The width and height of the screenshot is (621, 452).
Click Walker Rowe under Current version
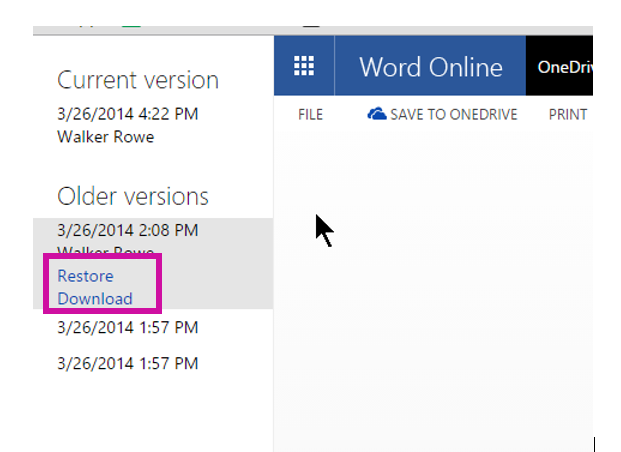point(106,137)
